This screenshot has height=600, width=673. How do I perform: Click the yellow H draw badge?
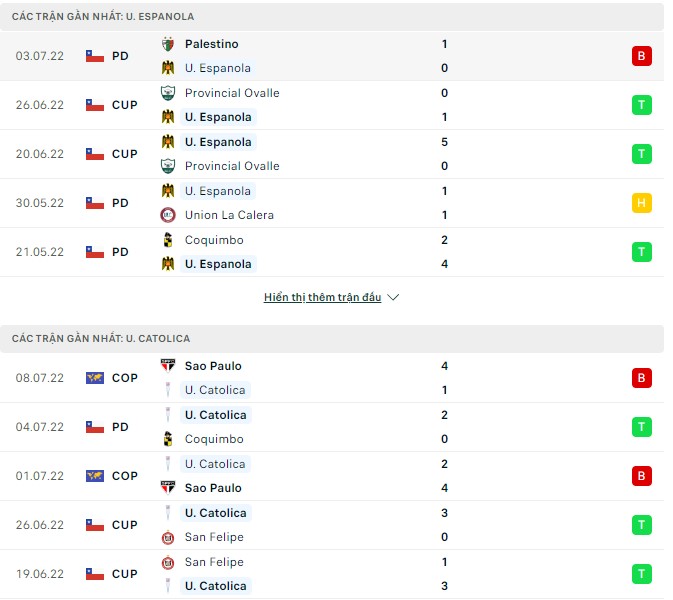(641, 203)
